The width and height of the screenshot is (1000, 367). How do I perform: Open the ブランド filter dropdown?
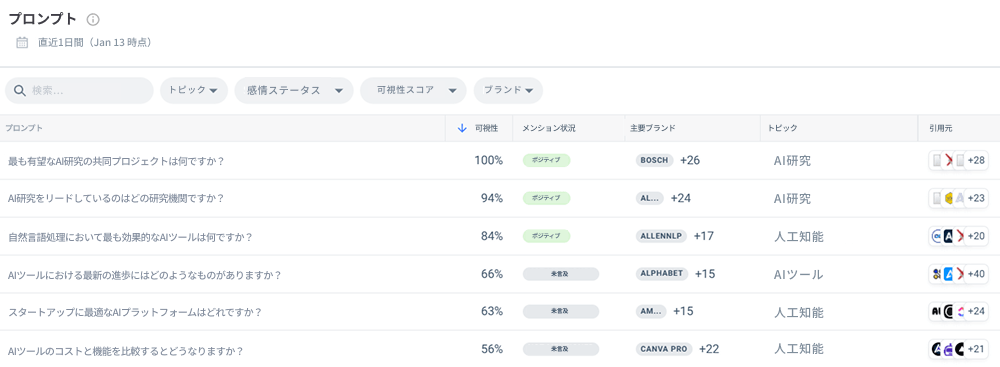point(508,91)
